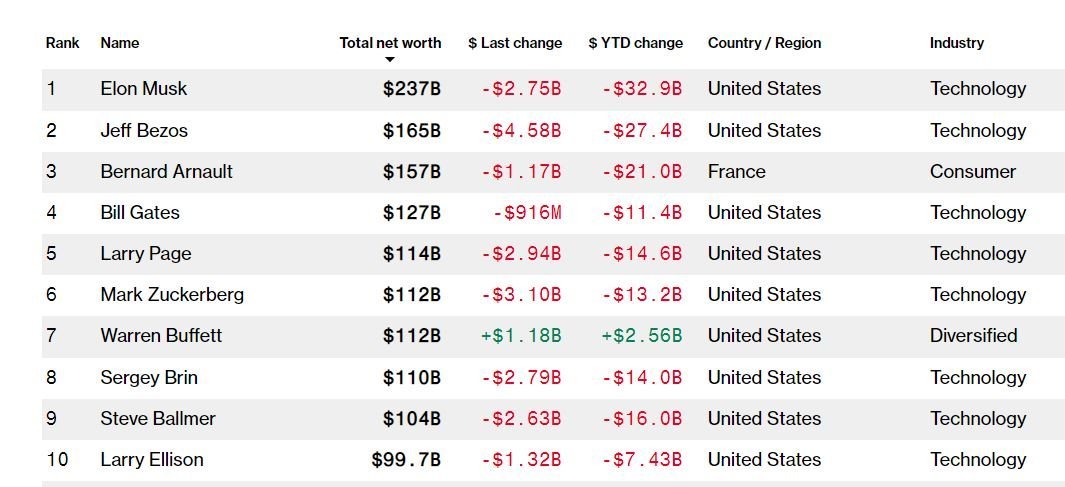The image size is (1065, 487).
Task: Open Jeff Bezos profile link
Action: (144, 130)
